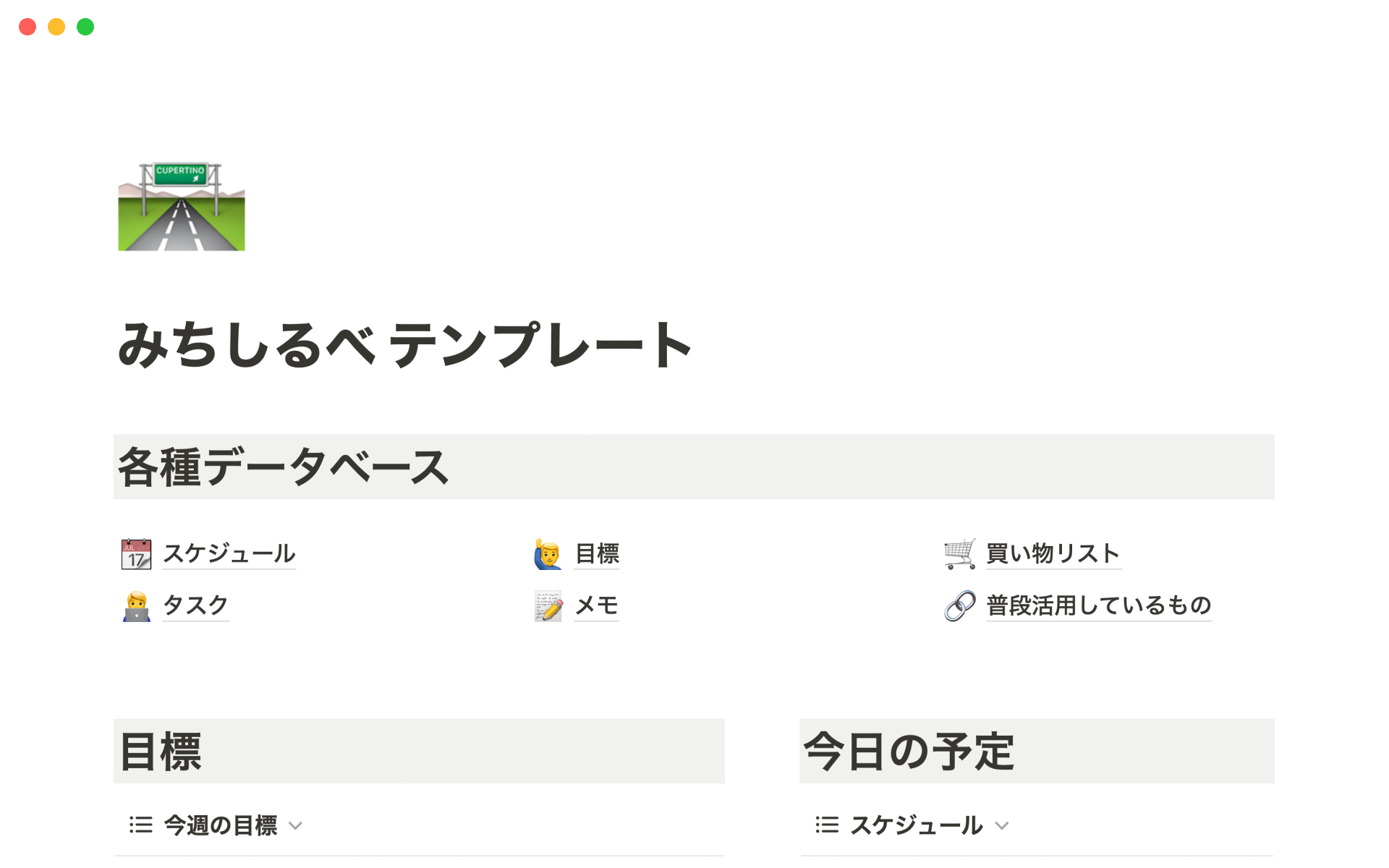Viewport: 1389px width, 868px height.
Task: Open the 買い物リスト page link
Action: tap(1053, 554)
